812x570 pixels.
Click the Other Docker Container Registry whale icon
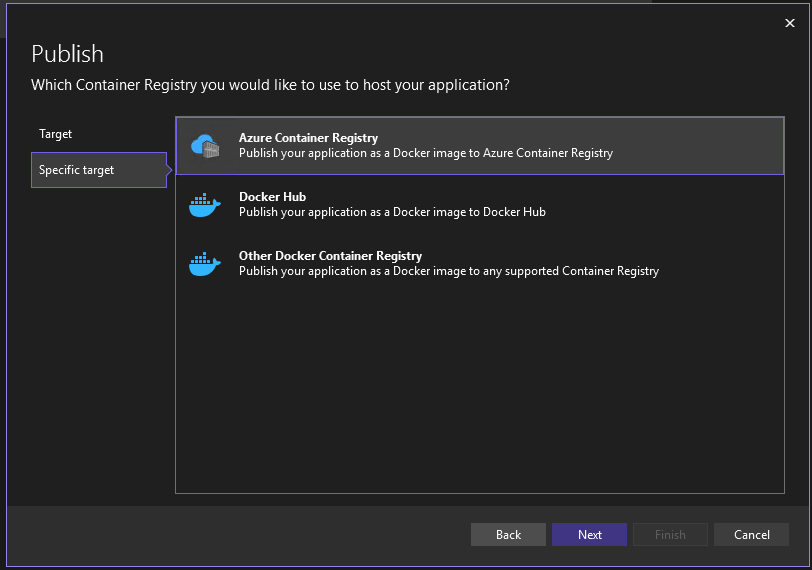point(205,264)
